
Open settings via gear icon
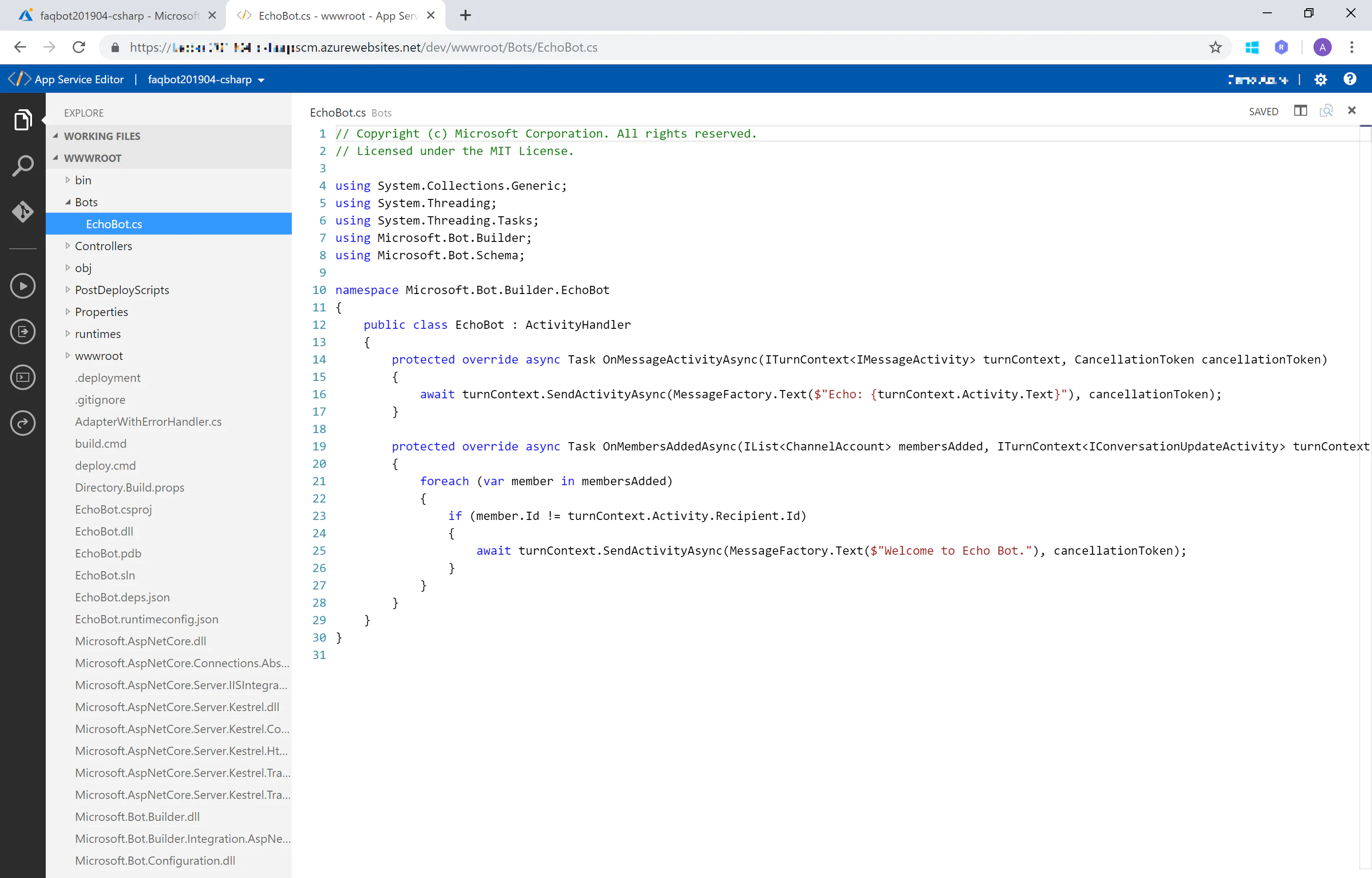(x=1320, y=79)
